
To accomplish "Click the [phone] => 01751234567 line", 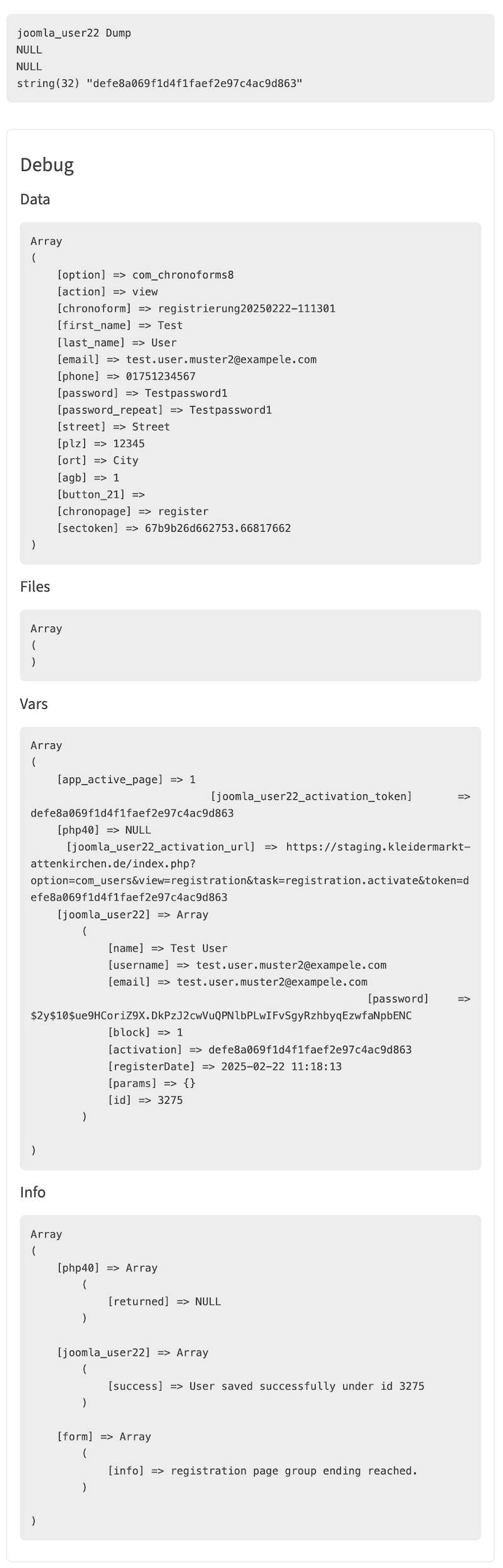I will [x=126, y=376].
